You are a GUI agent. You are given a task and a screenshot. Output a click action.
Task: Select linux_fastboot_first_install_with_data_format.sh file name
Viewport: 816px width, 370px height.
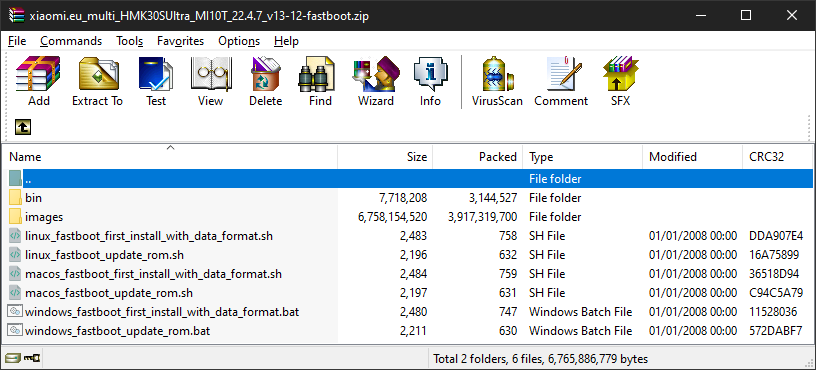click(149, 236)
